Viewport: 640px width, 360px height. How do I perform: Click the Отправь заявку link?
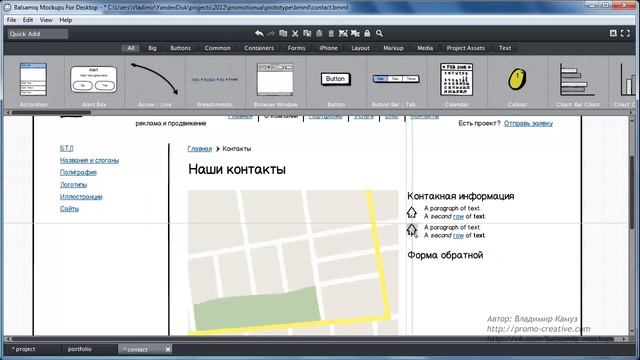pos(528,123)
